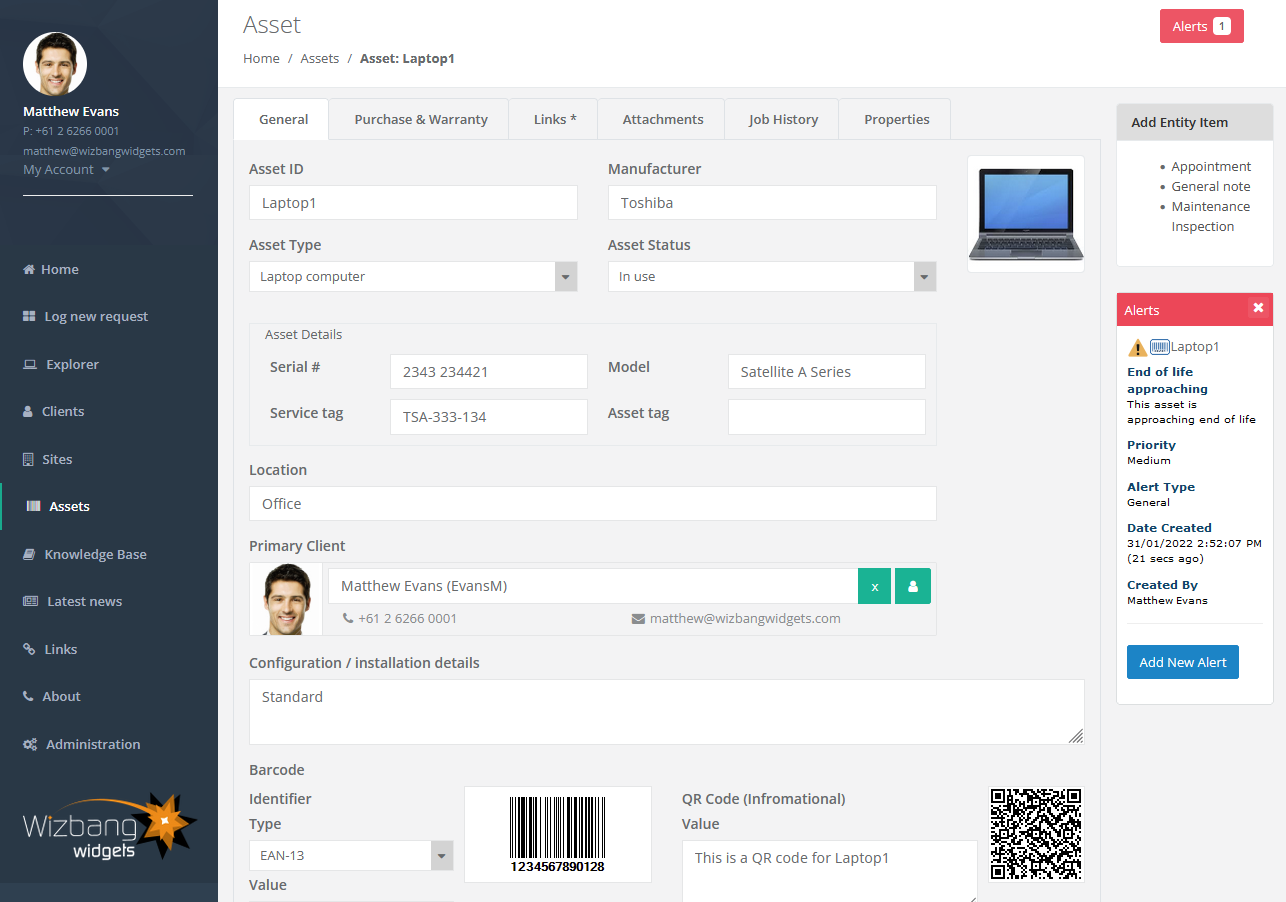Viewport: 1286px width, 902px height.
Task: Click the Clients person icon in sidebar
Action: [x=28, y=411]
